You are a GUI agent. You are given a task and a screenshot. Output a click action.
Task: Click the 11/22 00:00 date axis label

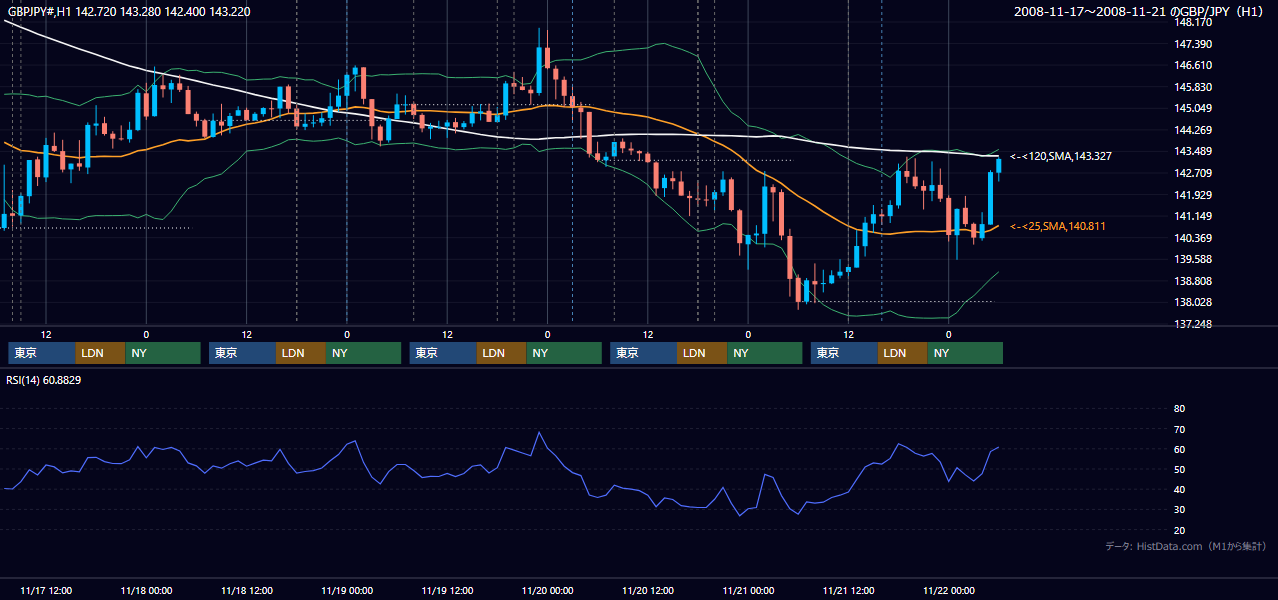(949, 590)
